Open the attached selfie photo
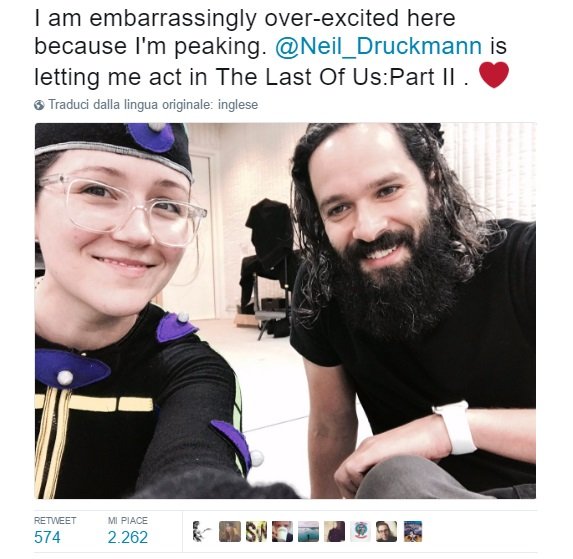The image size is (573, 559). [x=285, y=311]
